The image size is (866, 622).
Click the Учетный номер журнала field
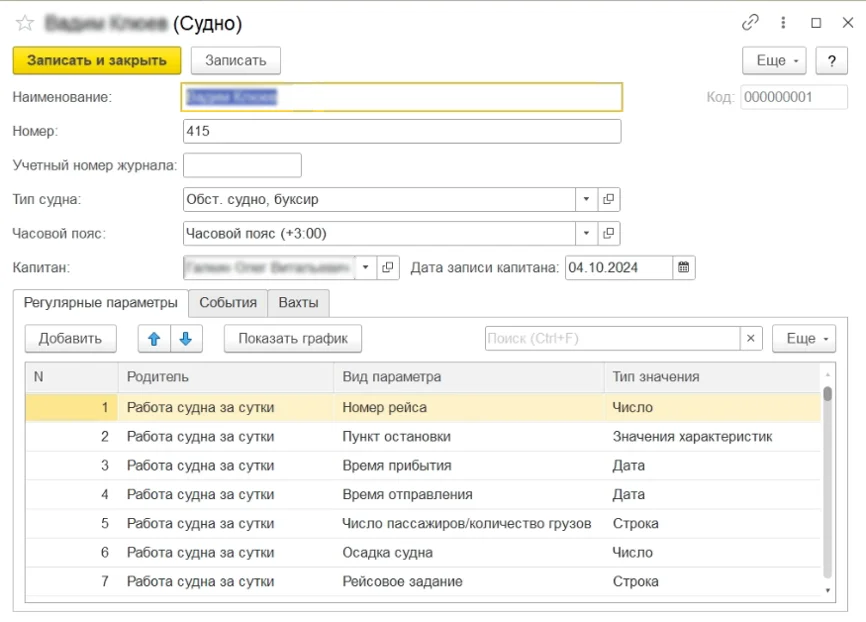[242, 165]
